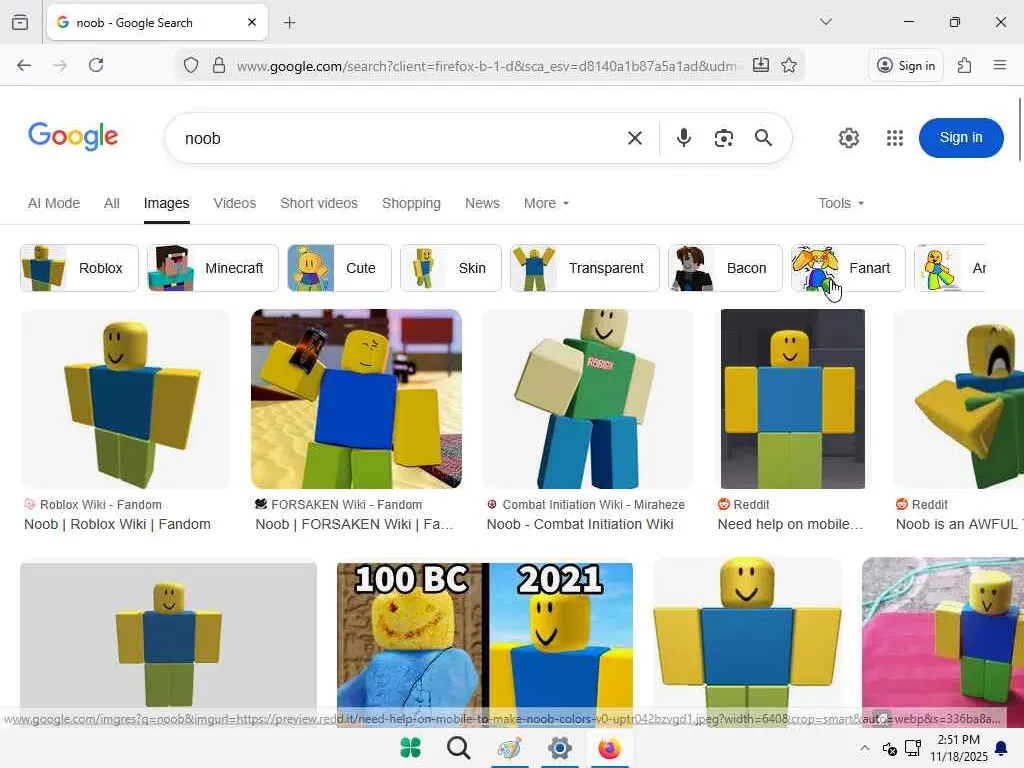
Task: Open Windows Start menu in taskbar
Action: (411, 748)
